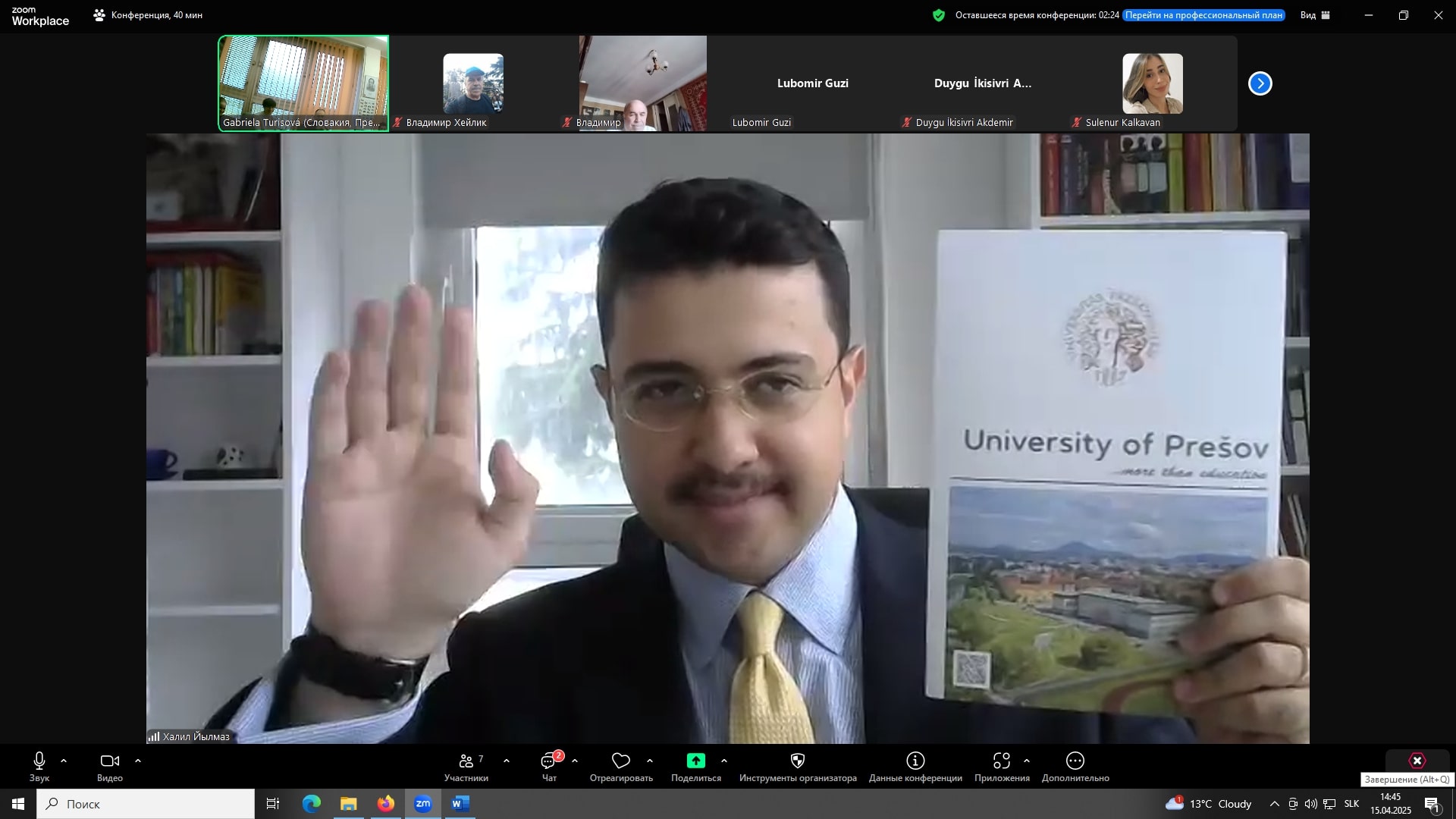Expand audio options arrow next to Звук
This screenshot has height=819, width=1456.
64,761
